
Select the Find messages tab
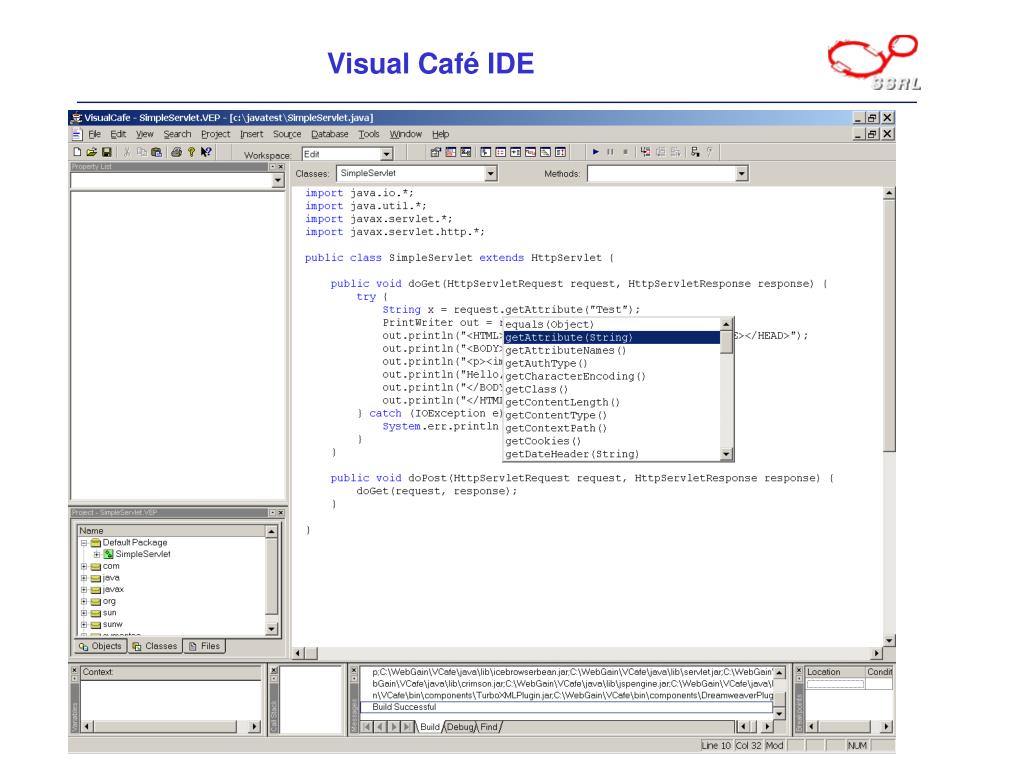[x=489, y=727]
